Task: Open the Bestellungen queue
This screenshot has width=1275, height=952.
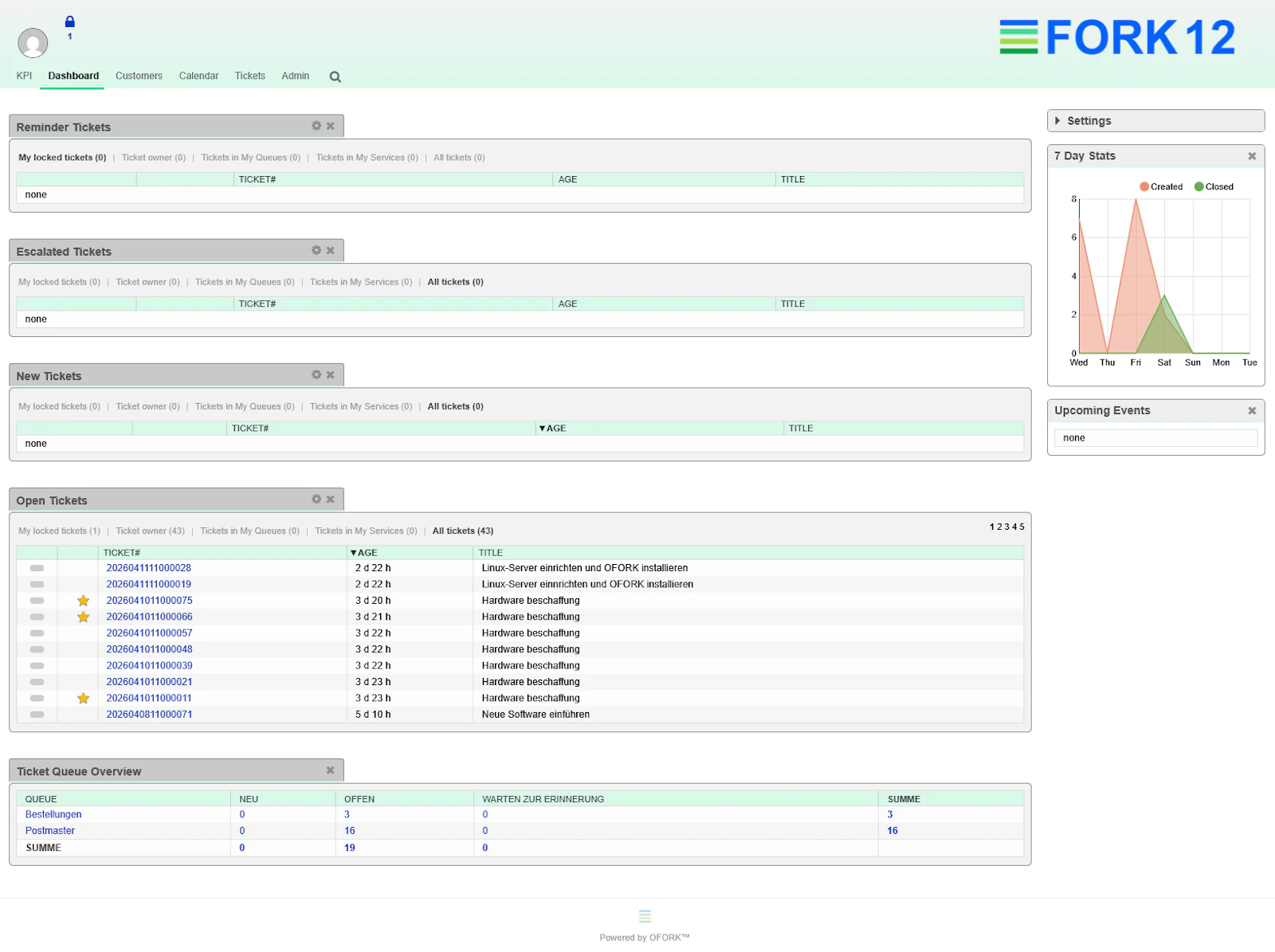Action: point(53,814)
